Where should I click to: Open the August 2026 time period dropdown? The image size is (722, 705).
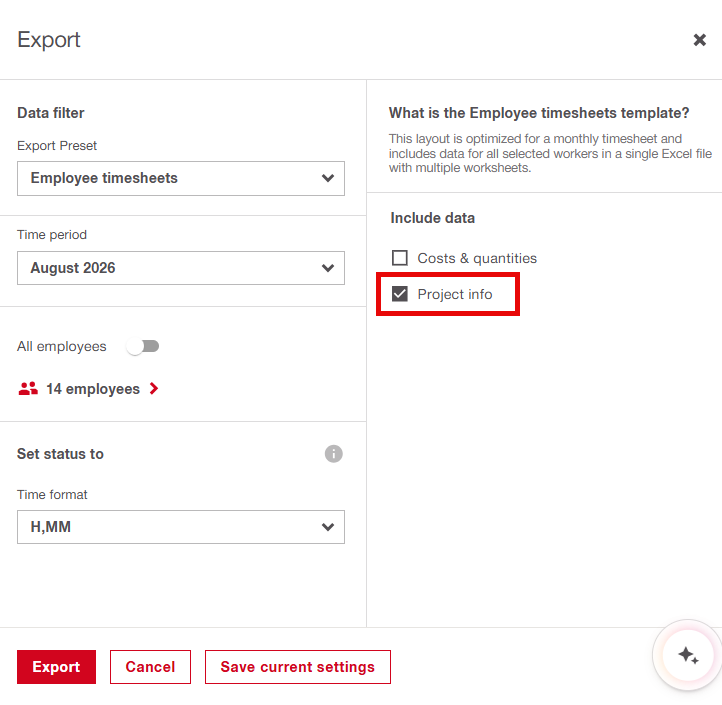coord(180,268)
